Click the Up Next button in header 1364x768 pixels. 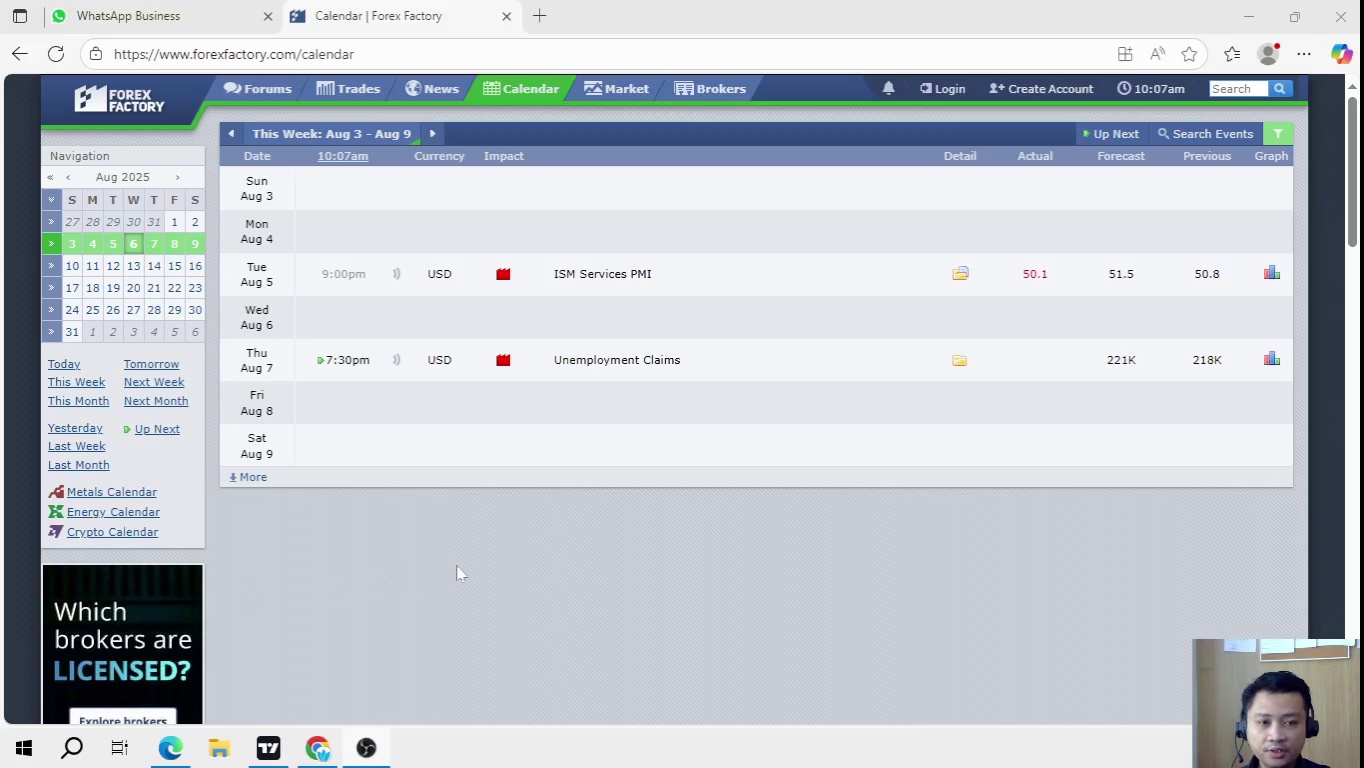1111,134
